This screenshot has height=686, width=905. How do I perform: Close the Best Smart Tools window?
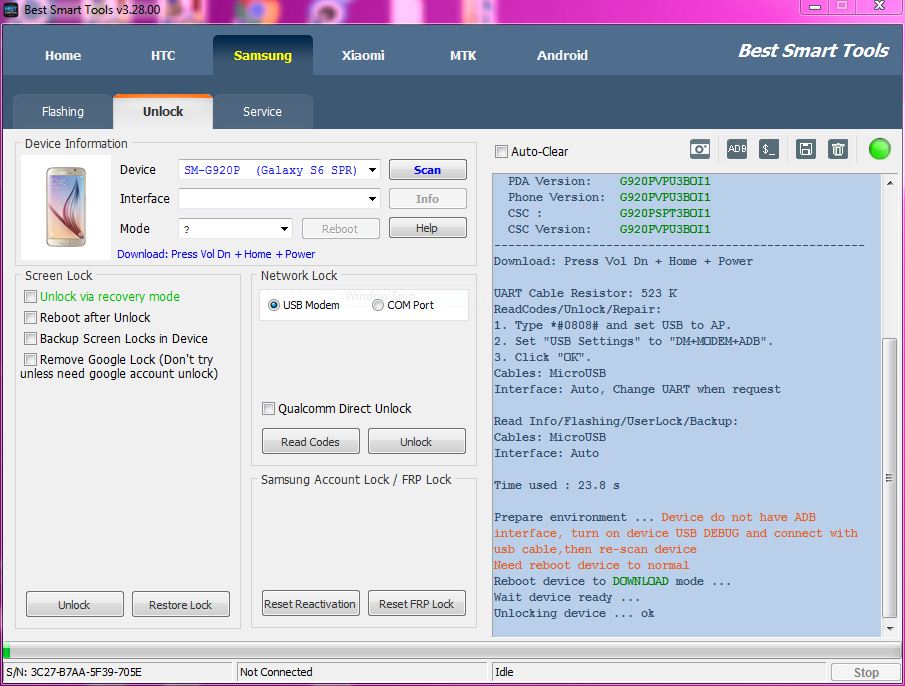(x=880, y=7)
